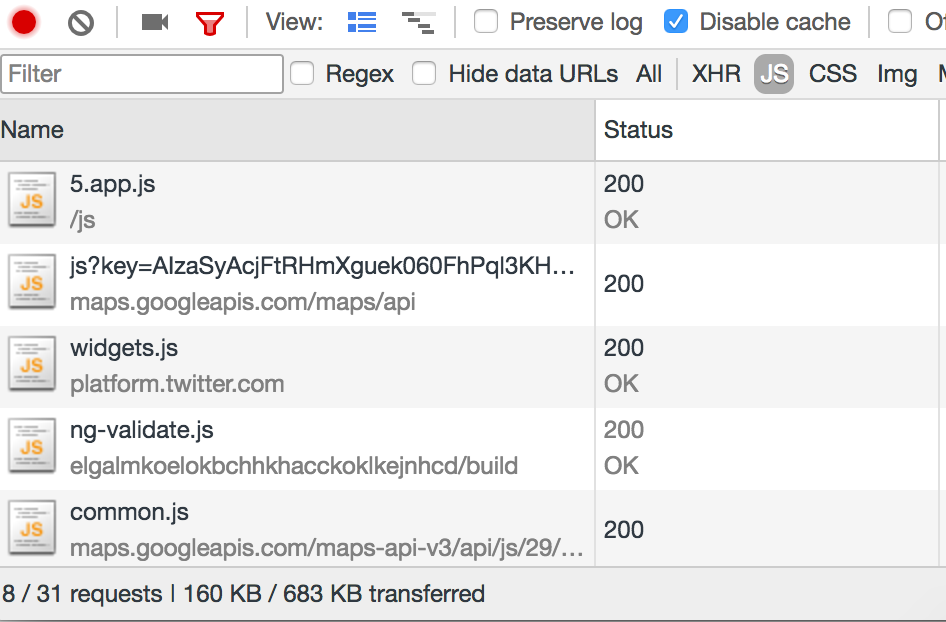Toggle screenshot capture camera icon

click(x=154, y=22)
